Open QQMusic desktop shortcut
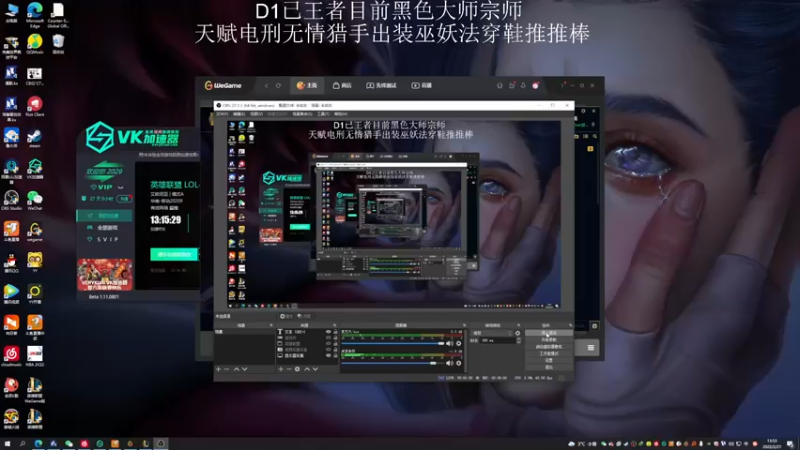The height and width of the screenshot is (450, 800). click(x=35, y=44)
